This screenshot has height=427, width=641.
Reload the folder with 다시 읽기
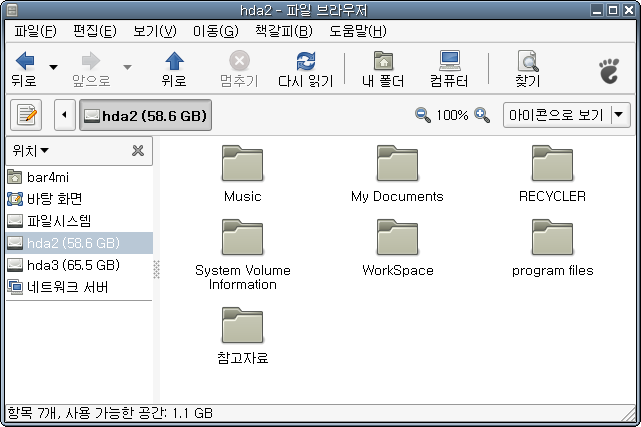tap(306, 62)
